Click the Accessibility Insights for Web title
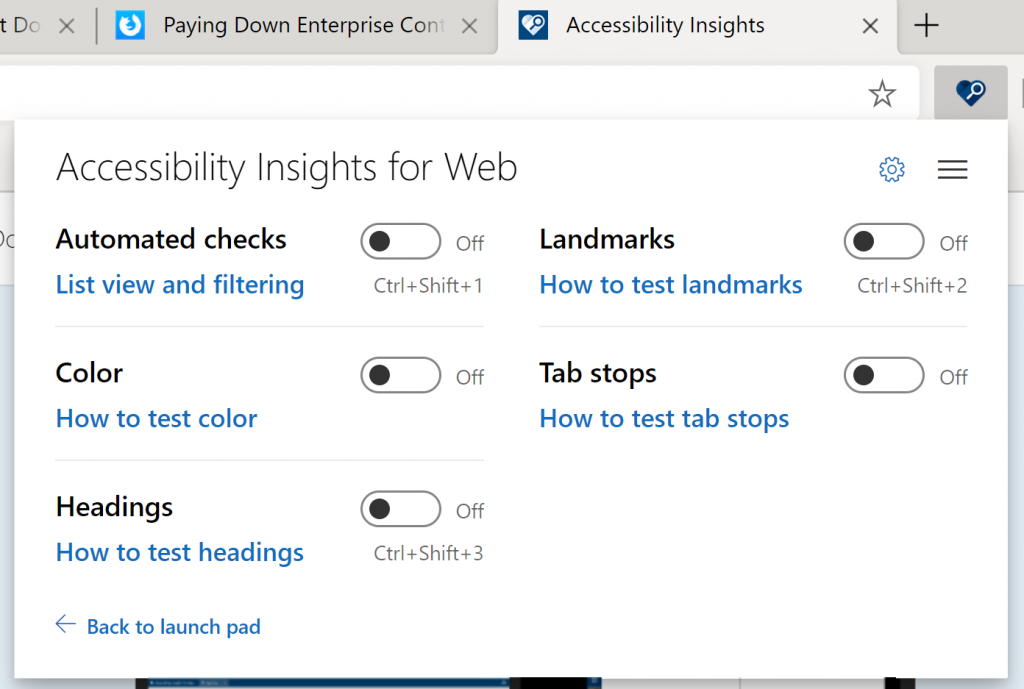This screenshot has height=689, width=1024. [x=287, y=168]
